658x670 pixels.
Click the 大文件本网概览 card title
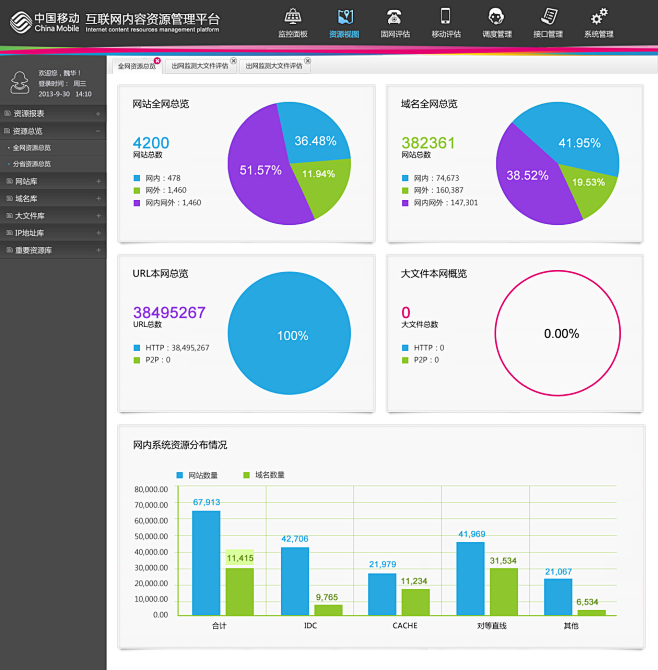(434, 273)
